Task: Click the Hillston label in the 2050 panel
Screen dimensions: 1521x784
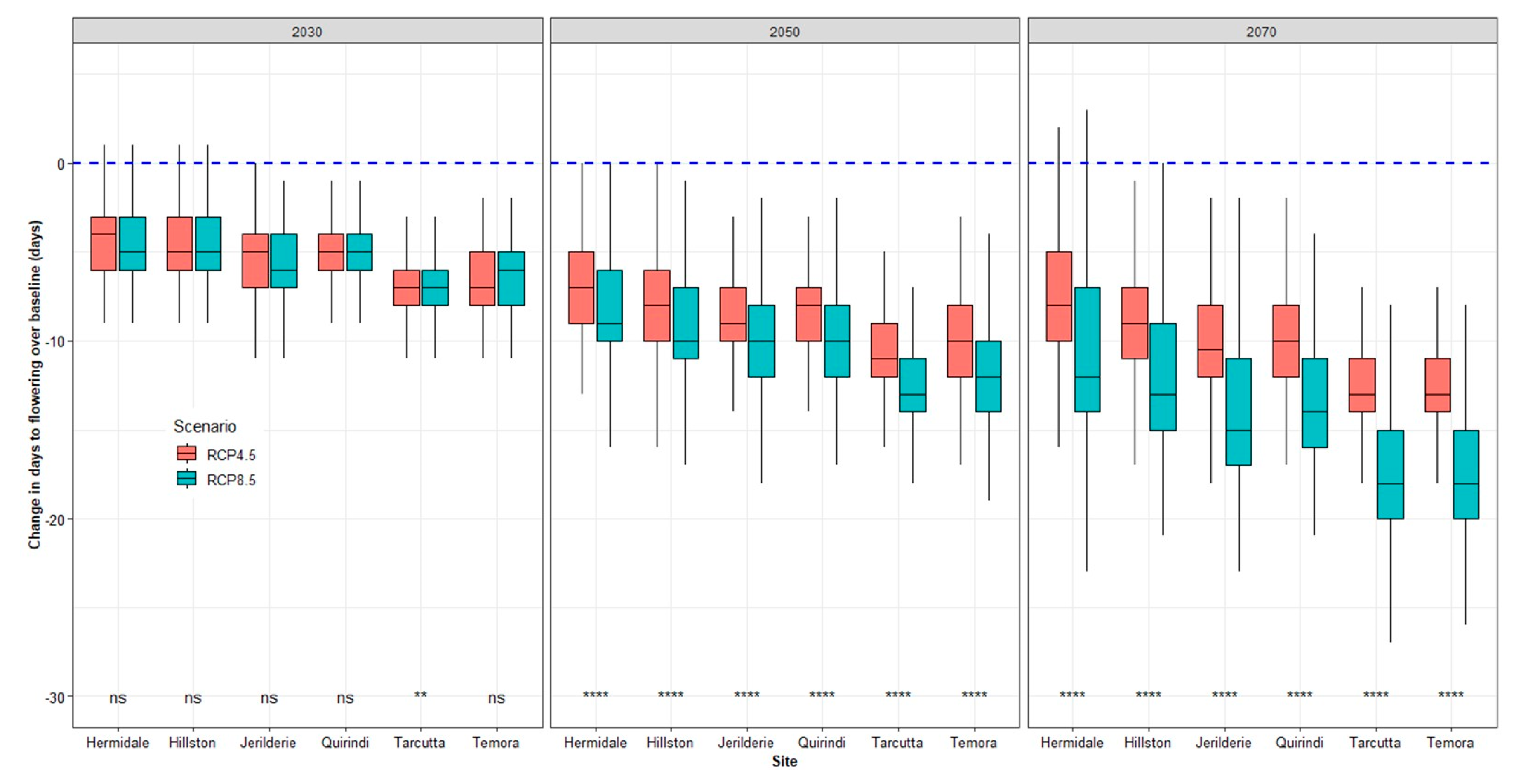Action: coord(670,742)
